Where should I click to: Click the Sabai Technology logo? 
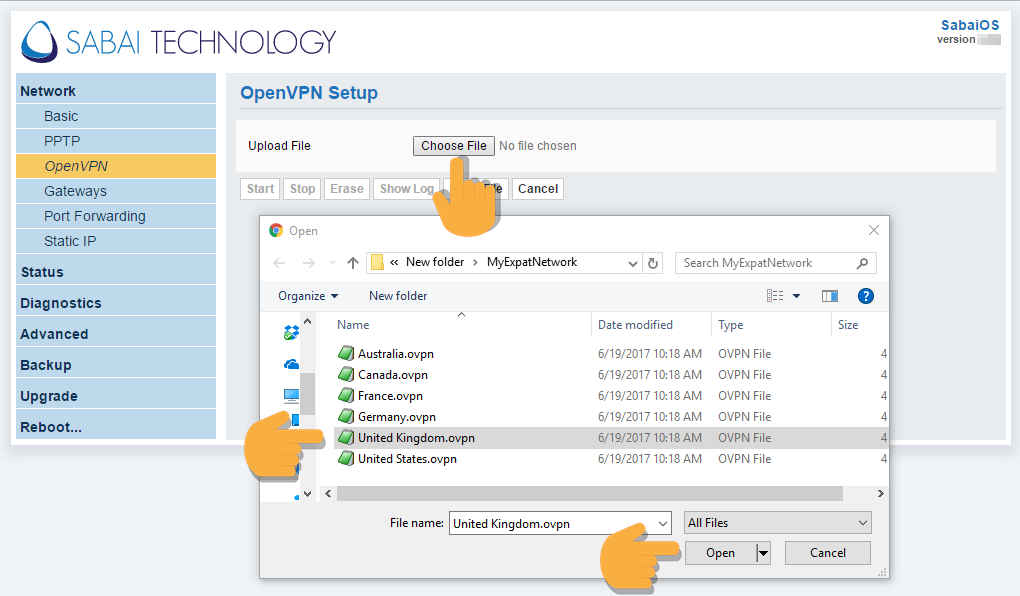(178, 42)
